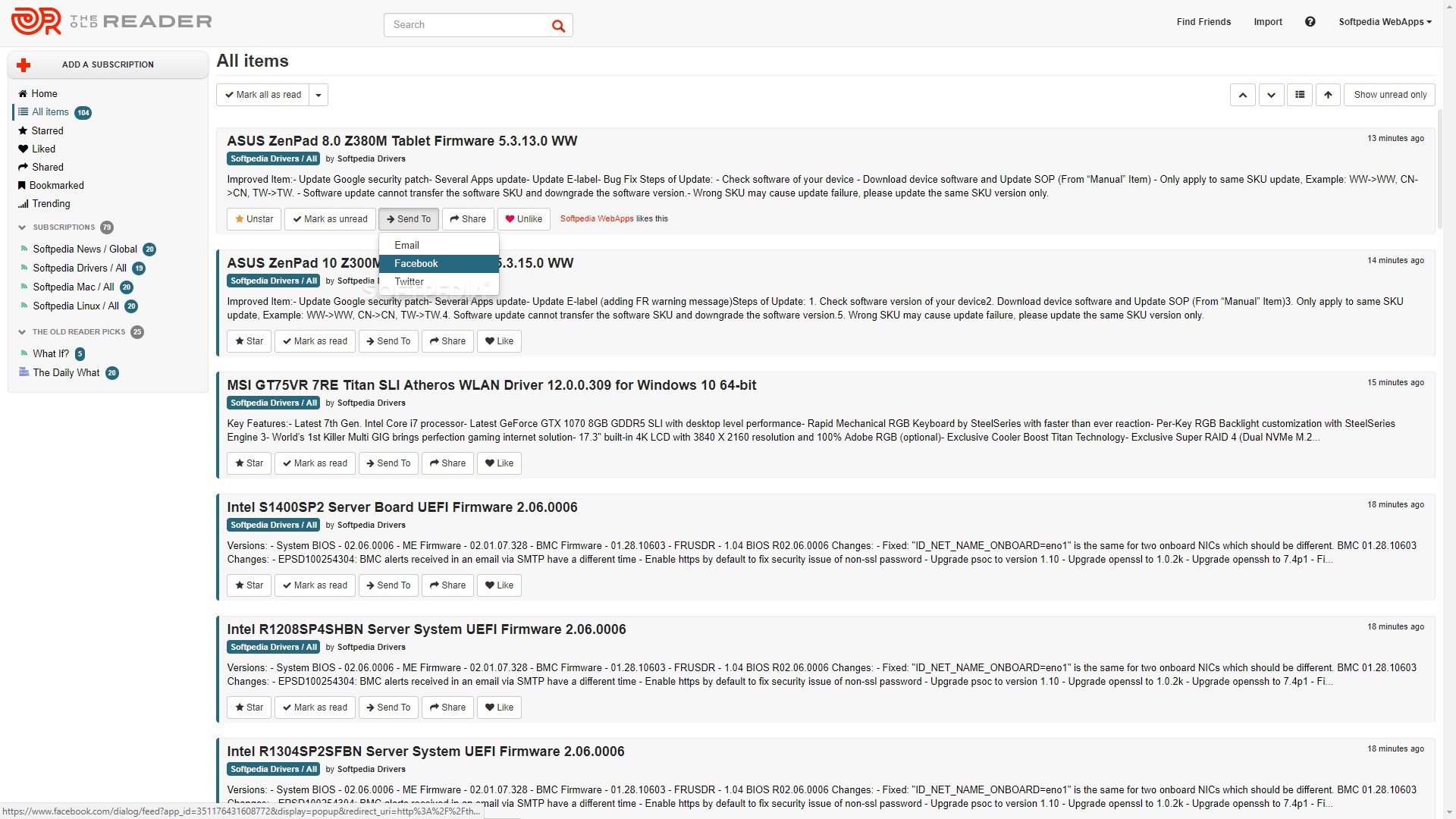This screenshot has height=819, width=1456.
Task: Open Send To menu on ASUS ZenPad 8.0
Action: [408, 219]
